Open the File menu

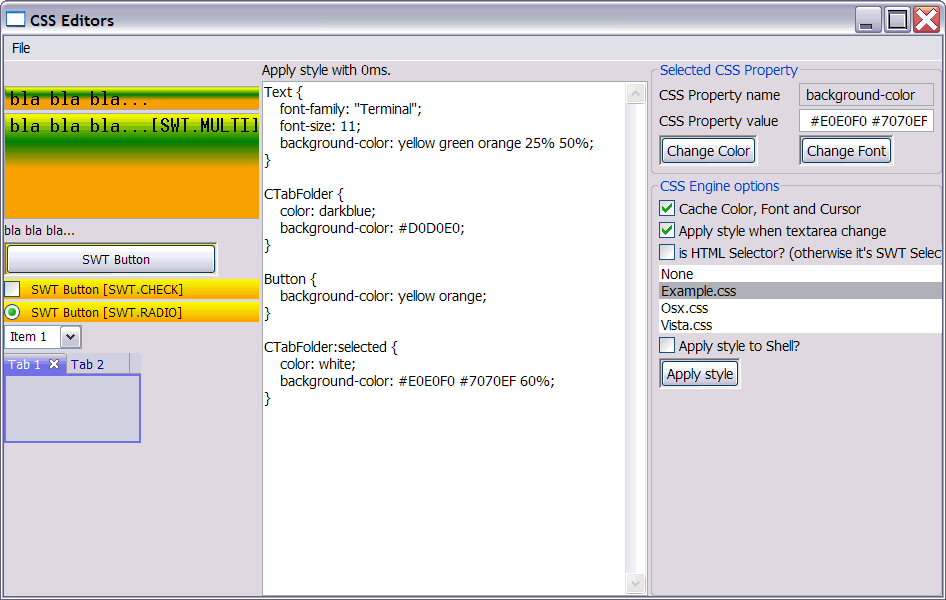(x=21, y=48)
